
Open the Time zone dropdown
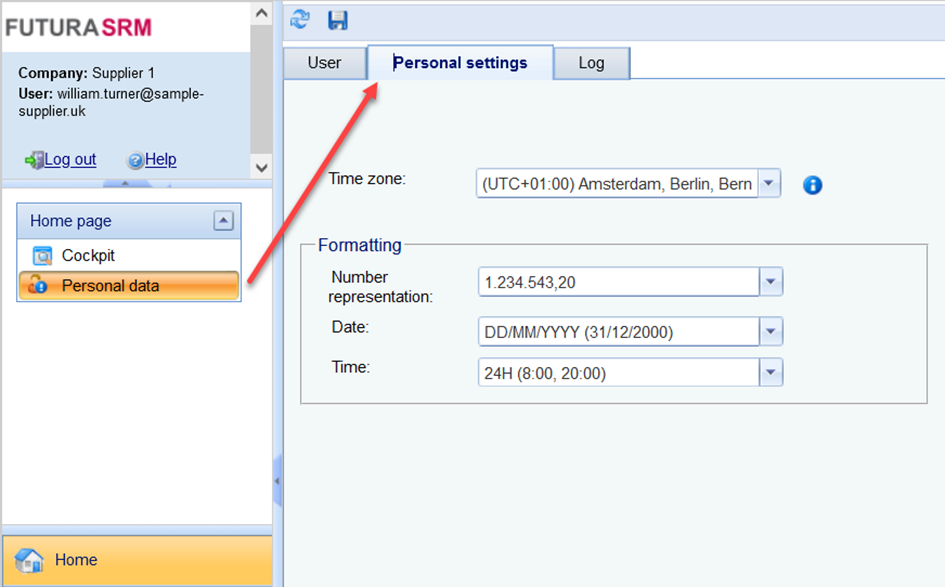point(768,184)
